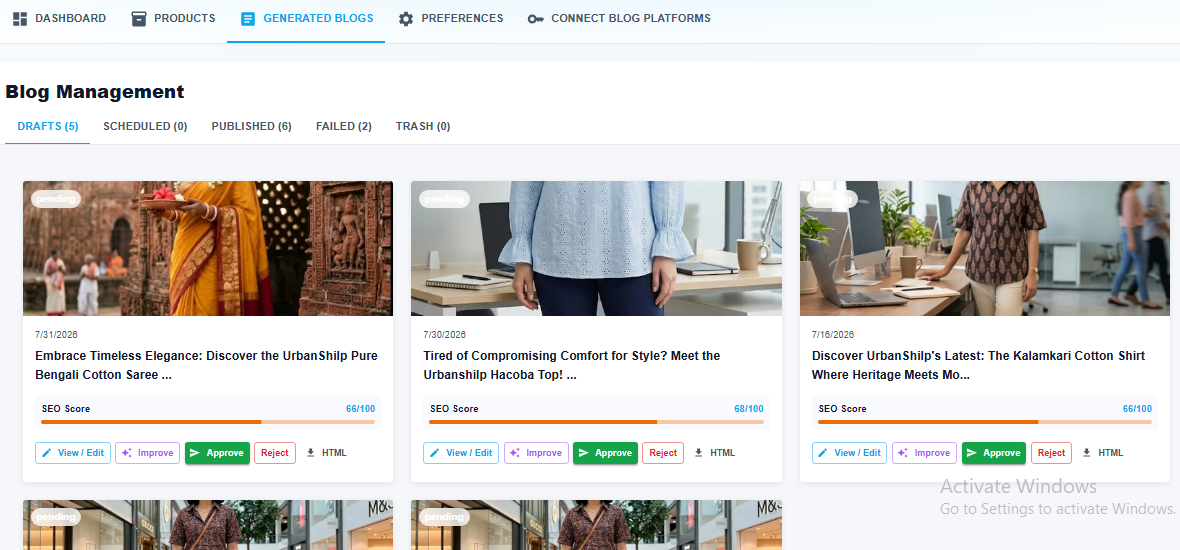Click the date 7/31/2026
The width and height of the screenshot is (1180, 550).
56,335
